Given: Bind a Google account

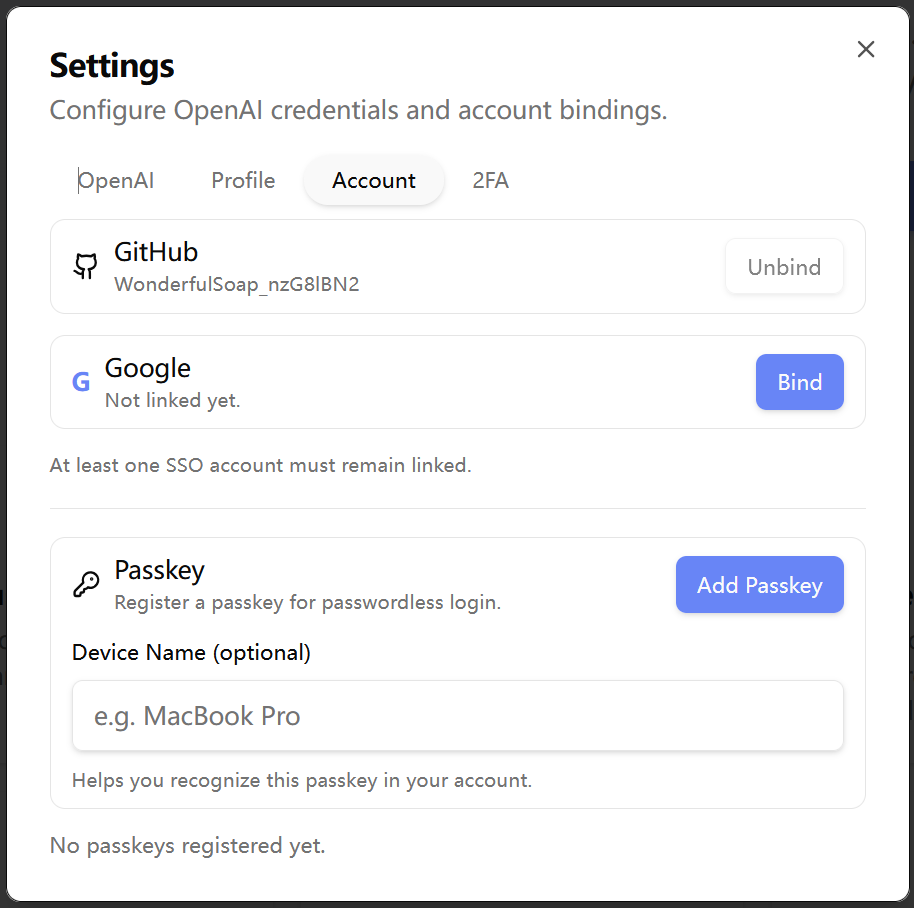Looking at the screenshot, I should pyautogui.click(x=799, y=382).
